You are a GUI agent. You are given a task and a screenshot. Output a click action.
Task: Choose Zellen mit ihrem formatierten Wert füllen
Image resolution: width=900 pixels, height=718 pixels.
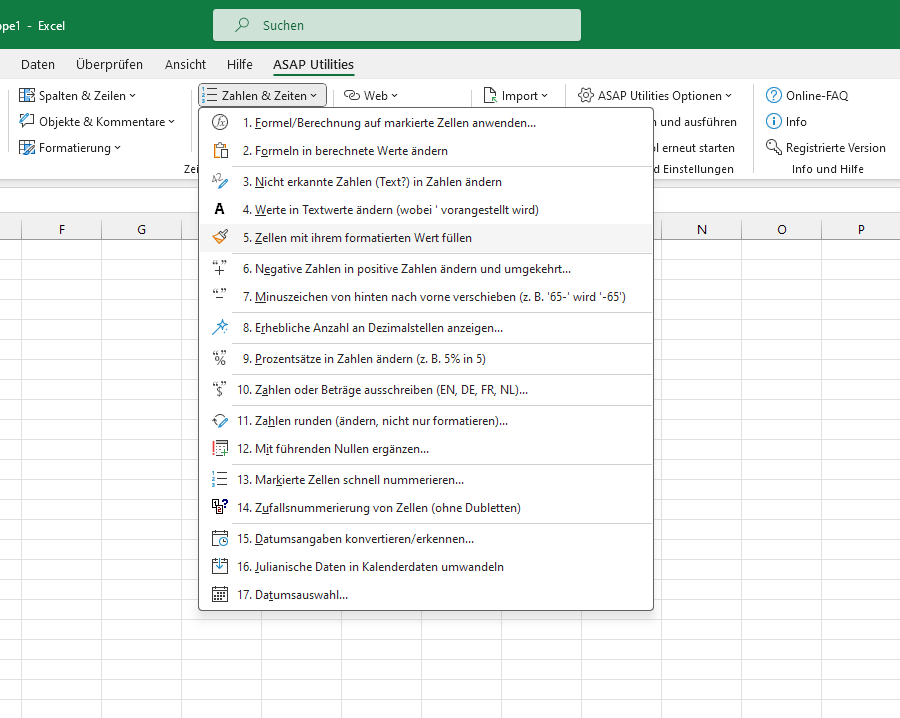point(426,238)
